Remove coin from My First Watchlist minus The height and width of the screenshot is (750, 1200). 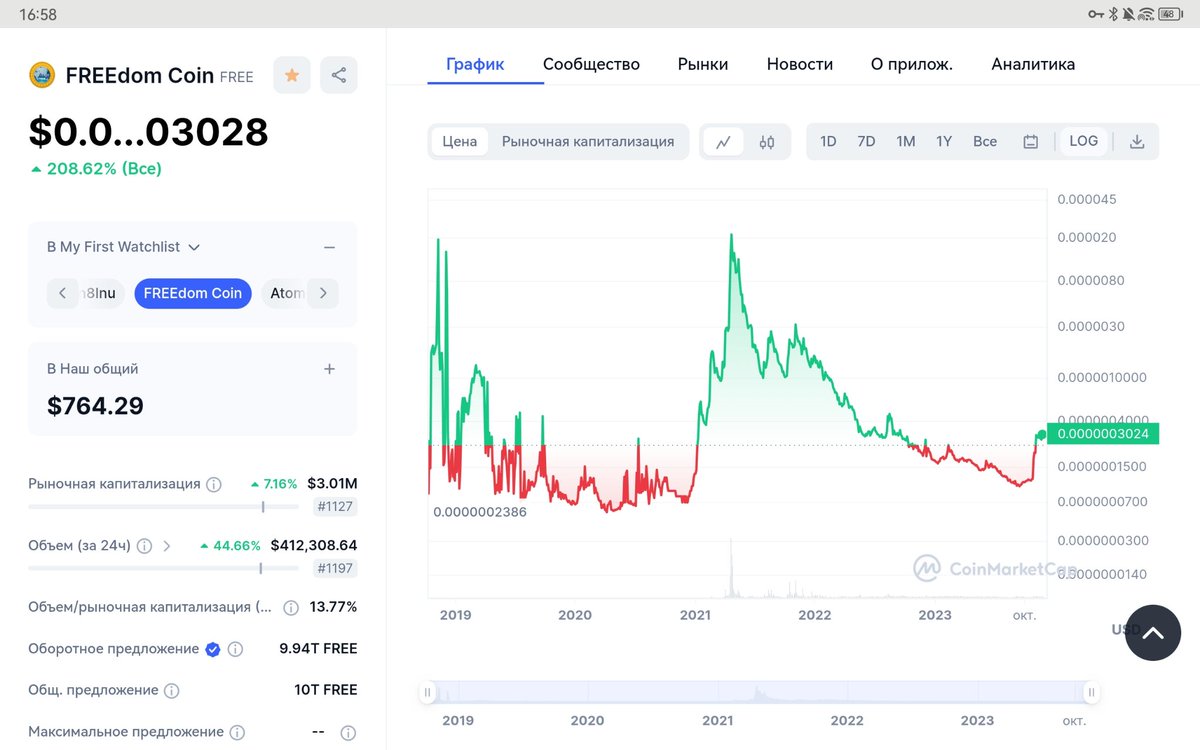point(329,247)
